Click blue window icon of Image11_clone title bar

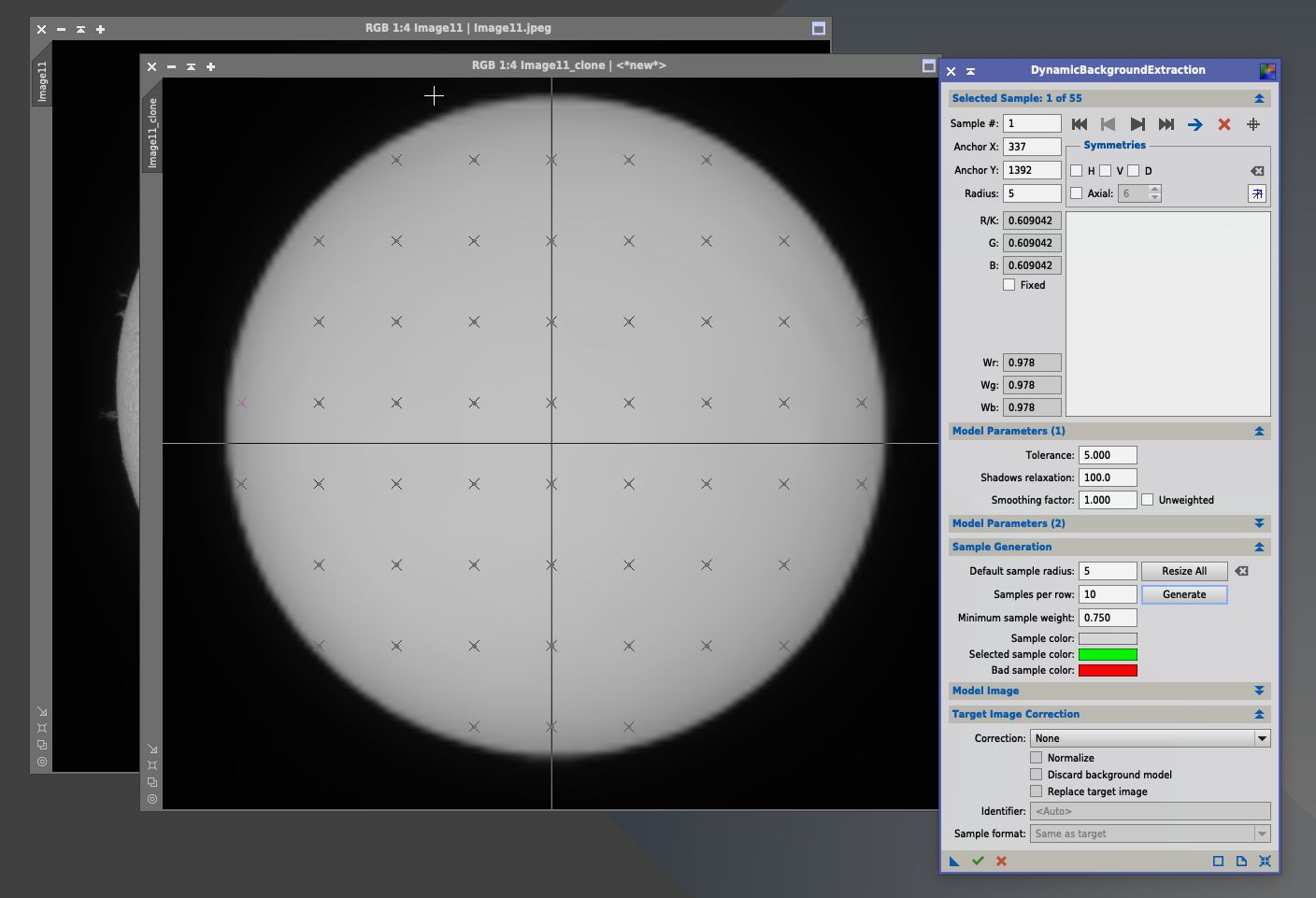tap(928, 65)
